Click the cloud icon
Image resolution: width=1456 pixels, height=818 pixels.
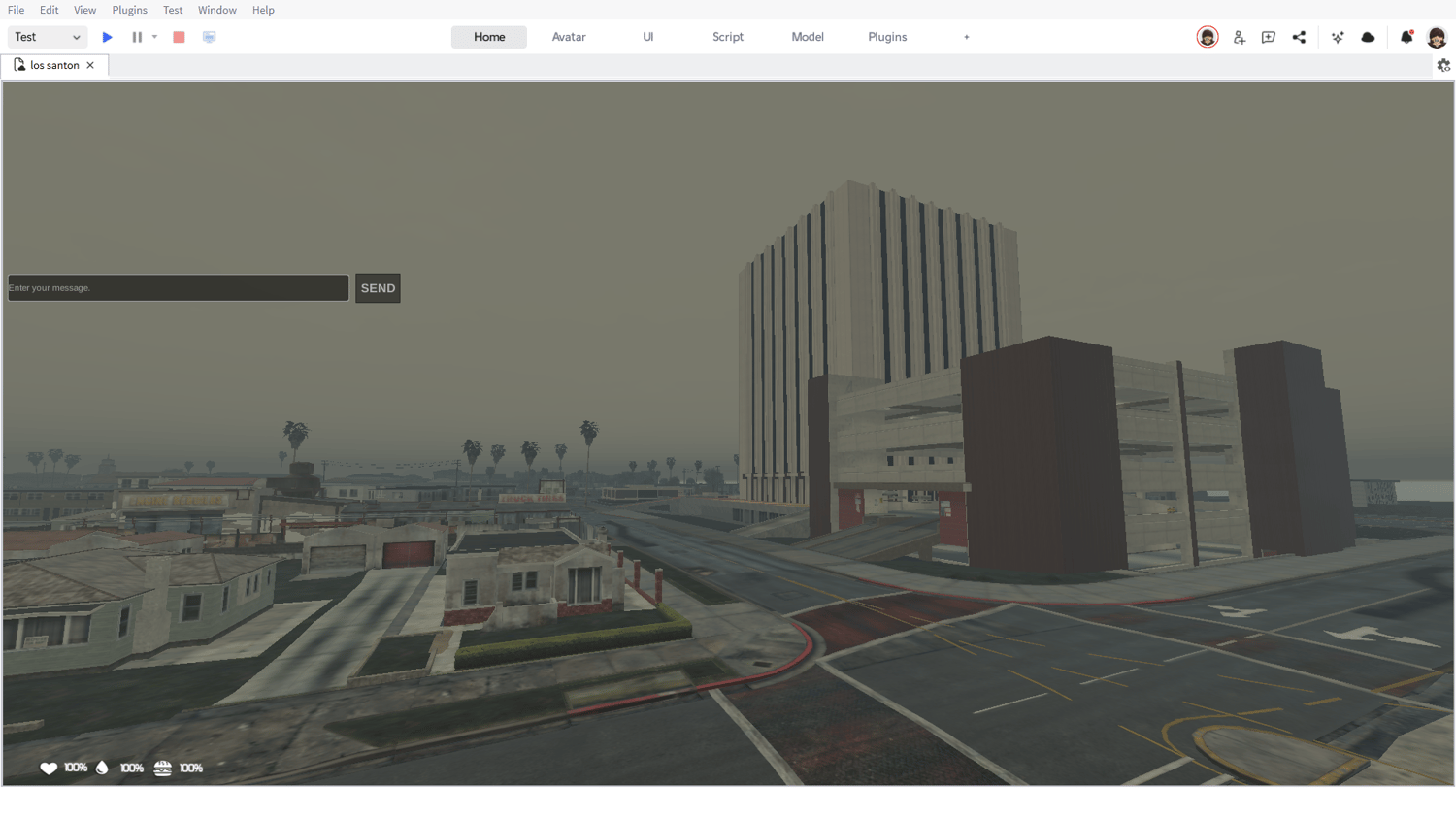(x=1369, y=37)
